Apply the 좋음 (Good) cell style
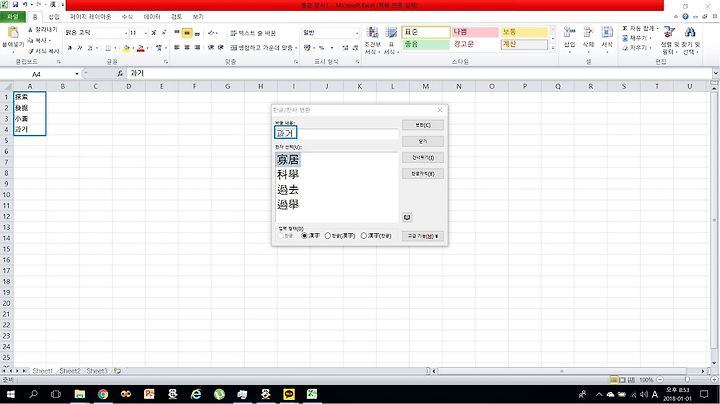The height and width of the screenshot is (404, 720). click(426, 44)
